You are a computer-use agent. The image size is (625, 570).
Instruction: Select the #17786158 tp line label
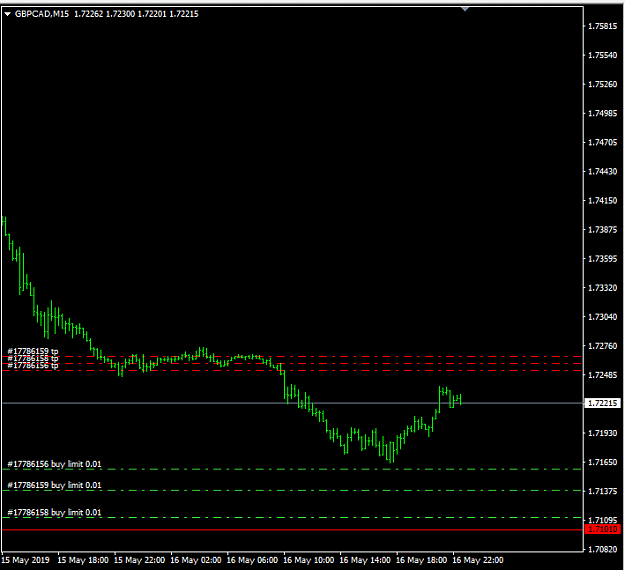[33, 358]
